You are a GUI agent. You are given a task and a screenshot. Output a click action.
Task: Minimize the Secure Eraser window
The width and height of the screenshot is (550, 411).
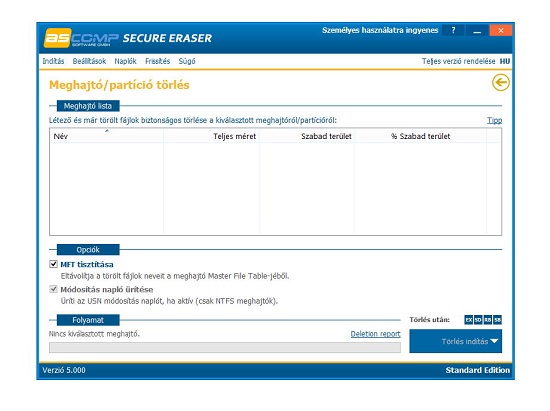[x=477, y=30]
